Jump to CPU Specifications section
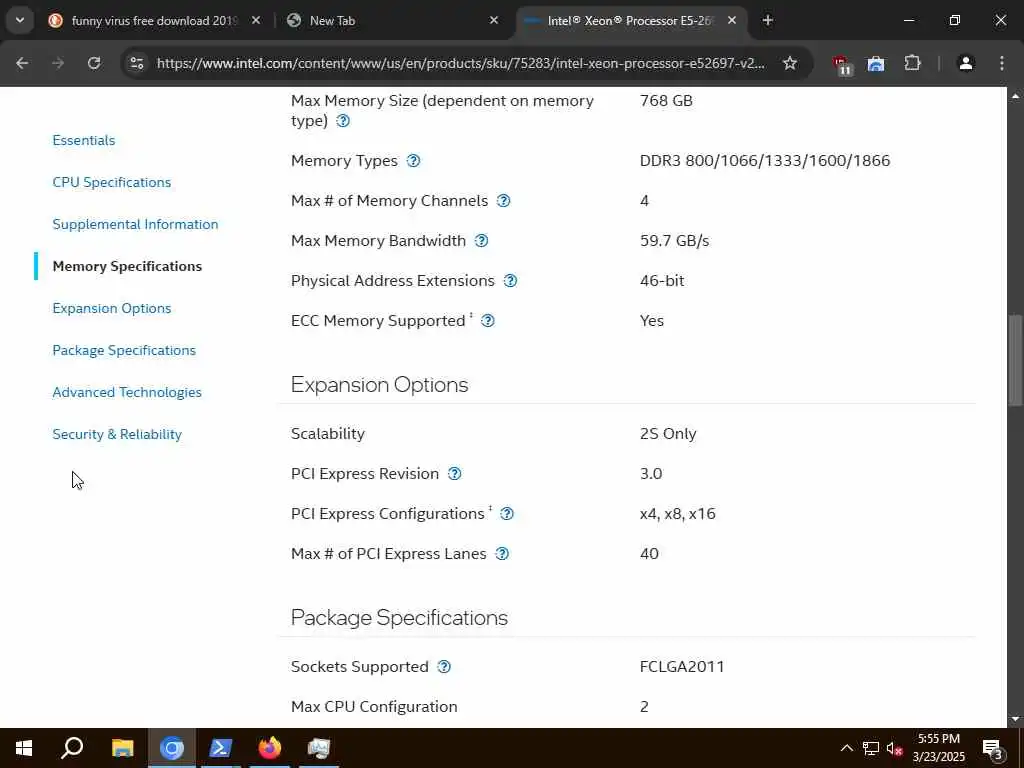 point(112,182)
